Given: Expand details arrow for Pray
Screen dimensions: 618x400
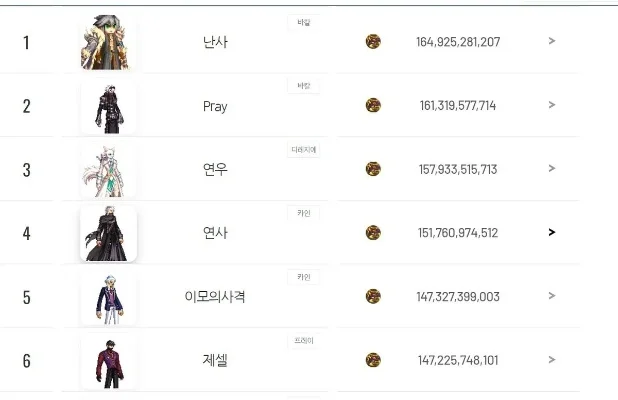Looking at the screenshot, I should [x=552, y=106].
